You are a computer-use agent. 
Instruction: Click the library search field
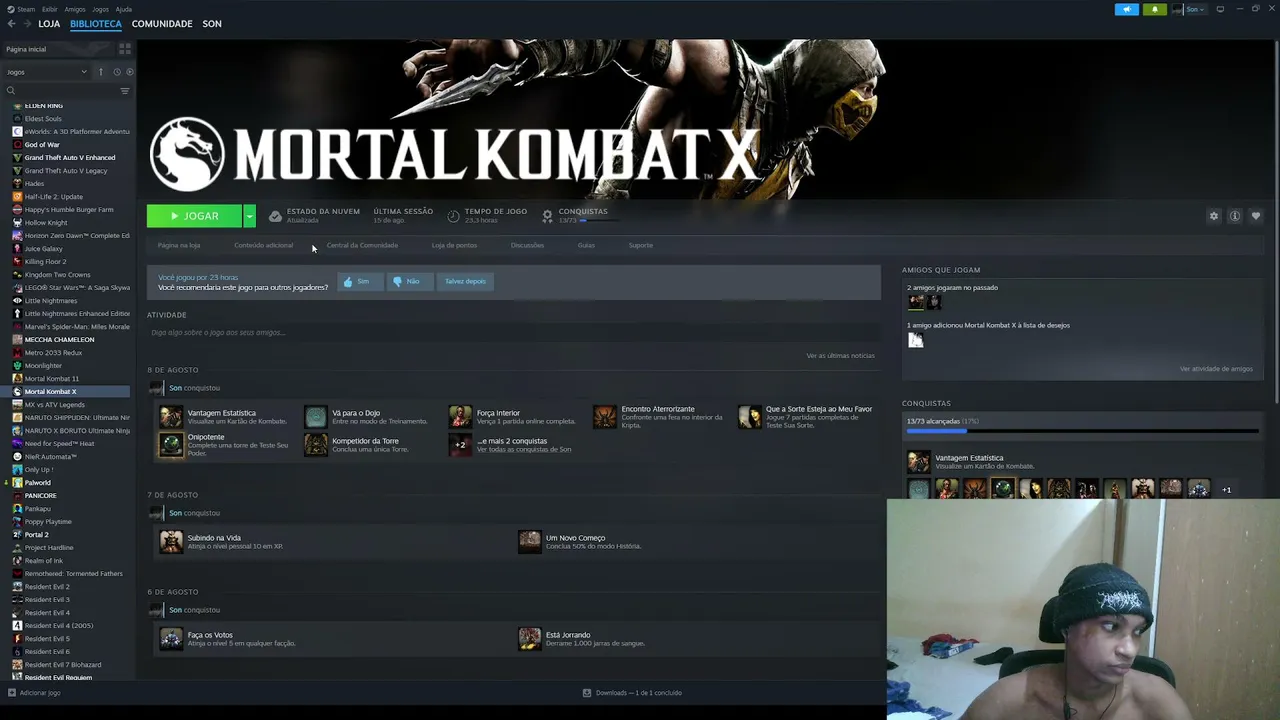tap(62, 91)
